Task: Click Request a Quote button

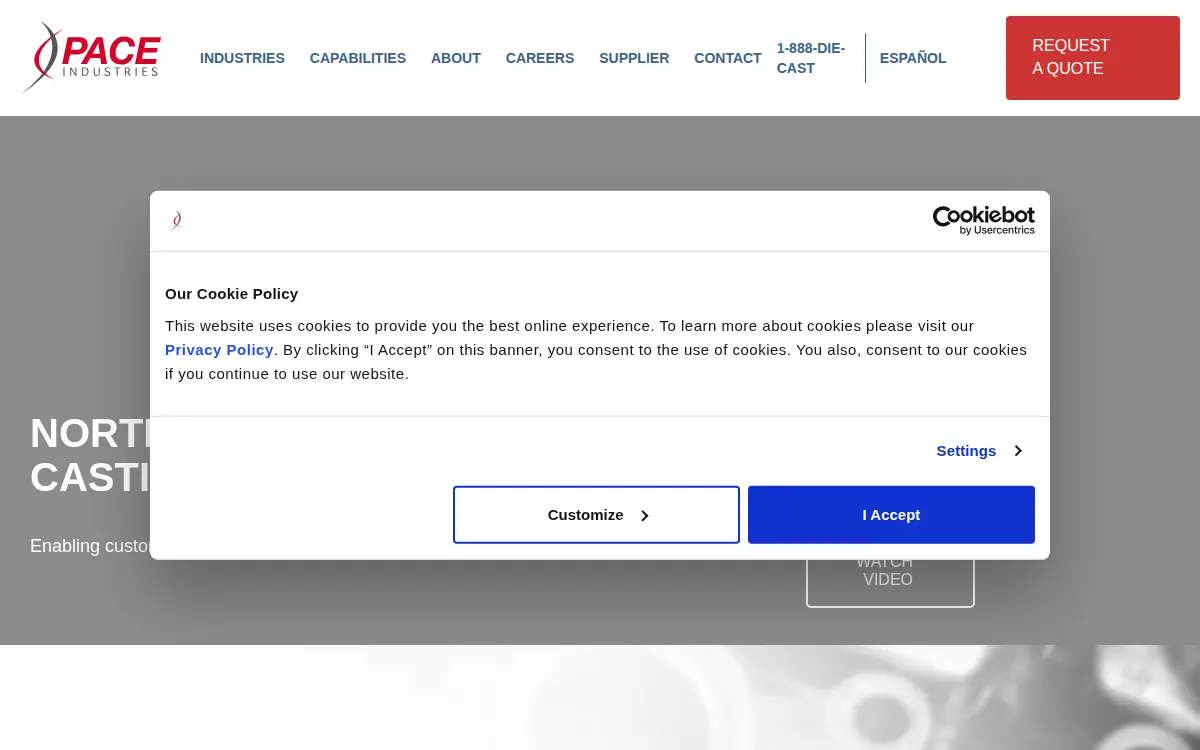Action: point(1093,58)
